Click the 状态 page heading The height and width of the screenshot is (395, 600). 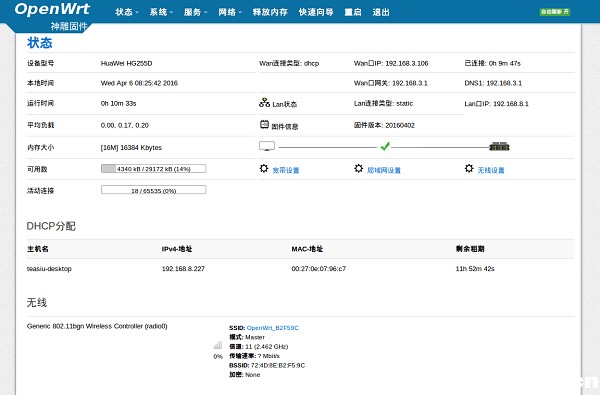[39, 43]
